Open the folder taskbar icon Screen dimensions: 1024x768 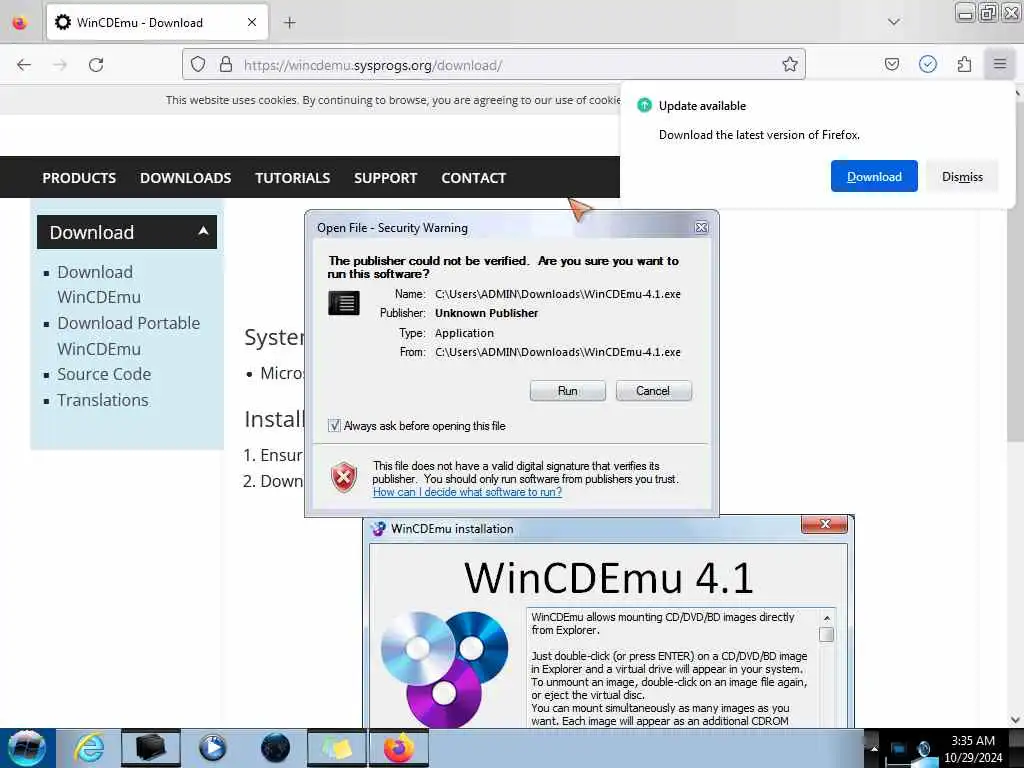point(336,748)
